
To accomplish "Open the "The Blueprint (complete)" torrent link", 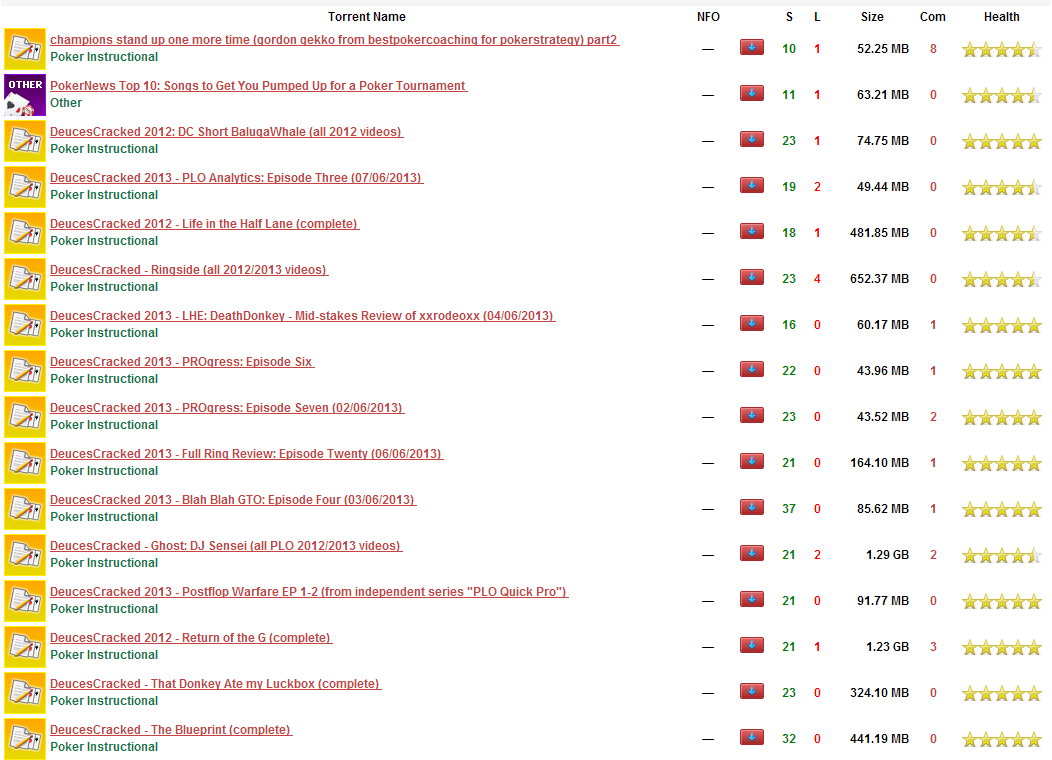I will (171, 730).
